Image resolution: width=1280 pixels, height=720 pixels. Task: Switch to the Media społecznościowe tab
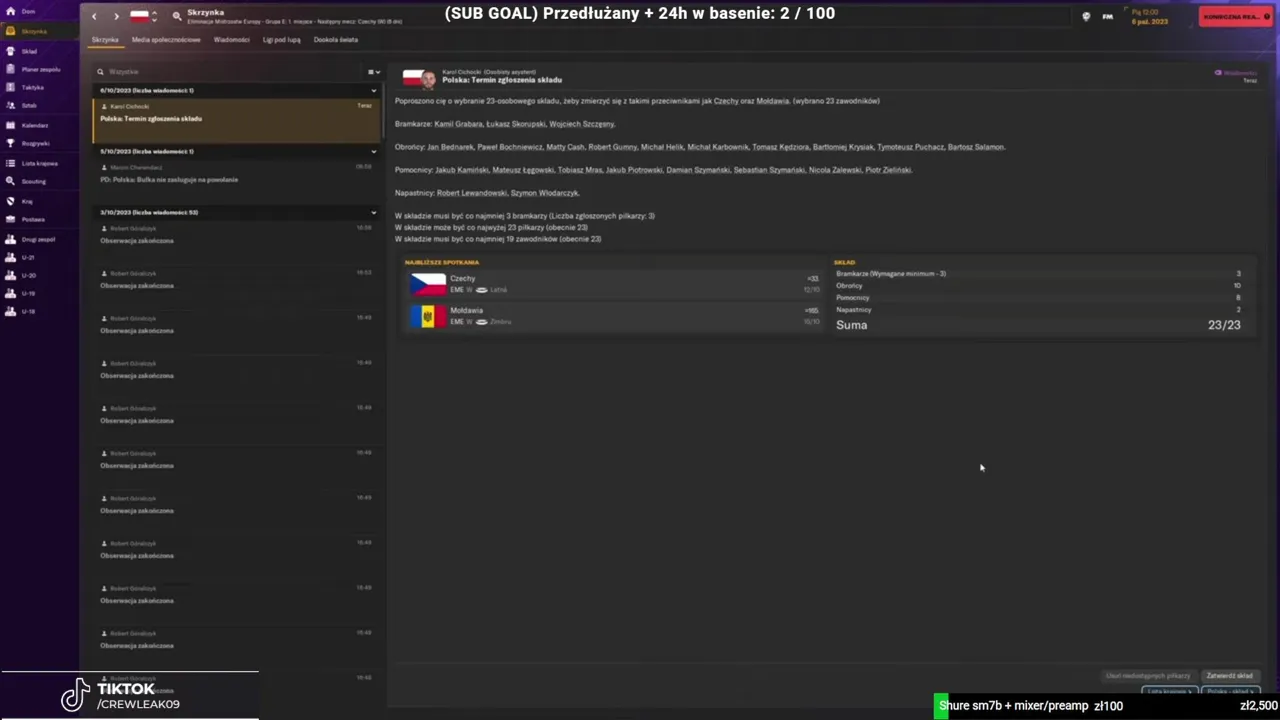click(166, 40)
